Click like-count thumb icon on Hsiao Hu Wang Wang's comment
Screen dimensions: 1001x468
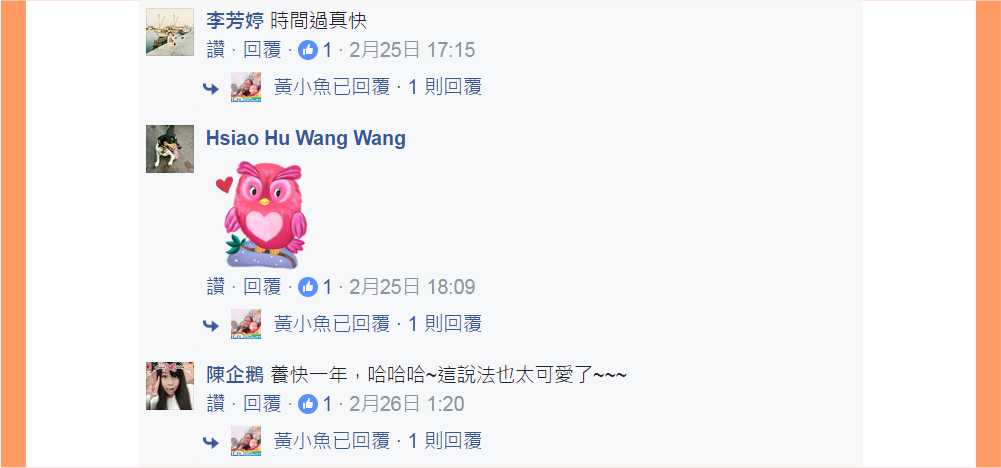click(308, 287)
